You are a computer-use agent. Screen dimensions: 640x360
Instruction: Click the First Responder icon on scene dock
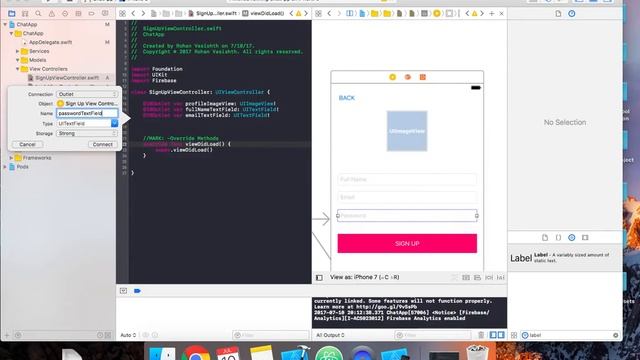(x=407, y=77)
